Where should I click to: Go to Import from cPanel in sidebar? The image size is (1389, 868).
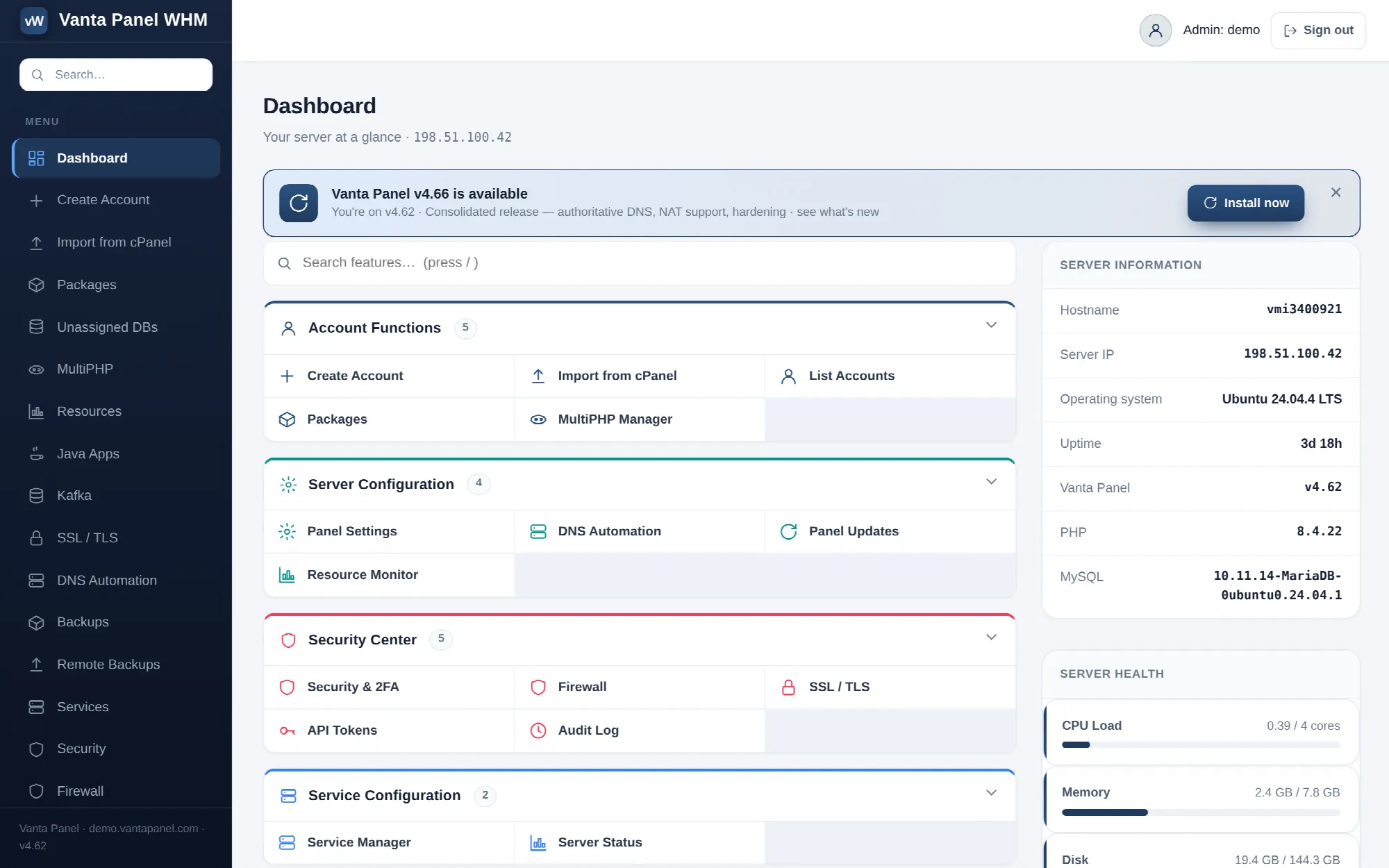point(116,242)
